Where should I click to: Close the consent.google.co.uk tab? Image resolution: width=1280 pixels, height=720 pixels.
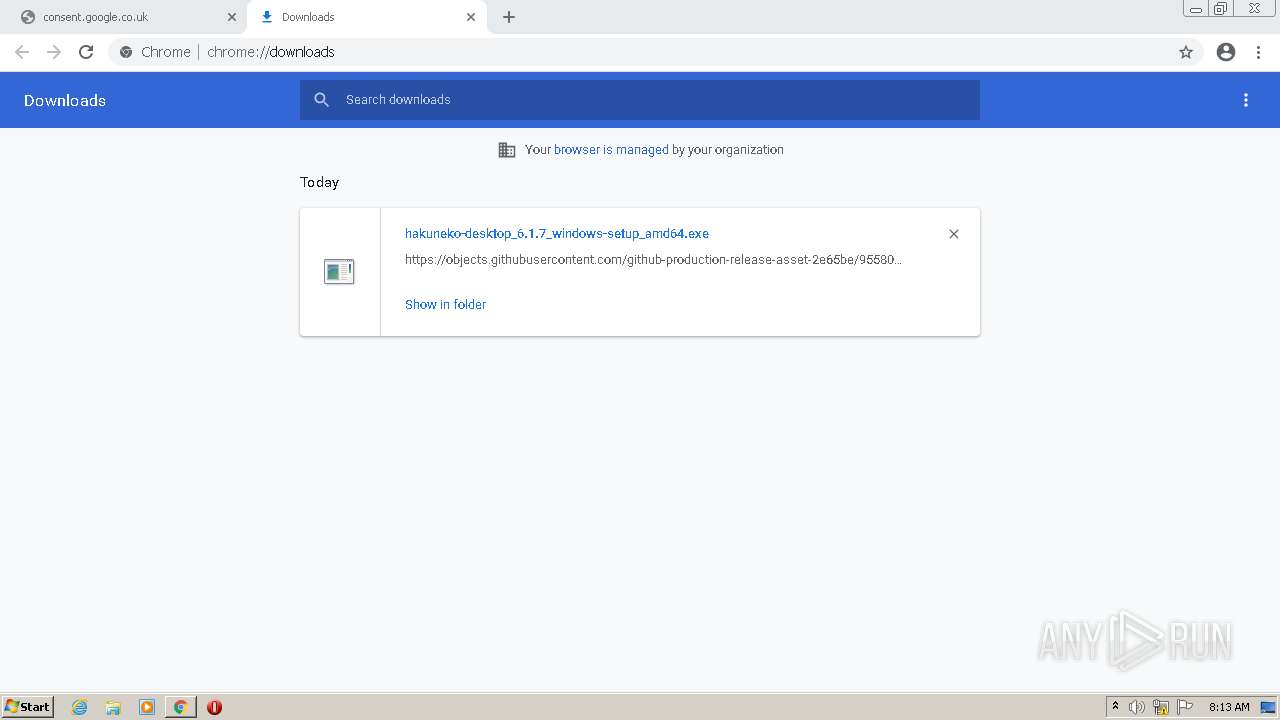[232, 17]
